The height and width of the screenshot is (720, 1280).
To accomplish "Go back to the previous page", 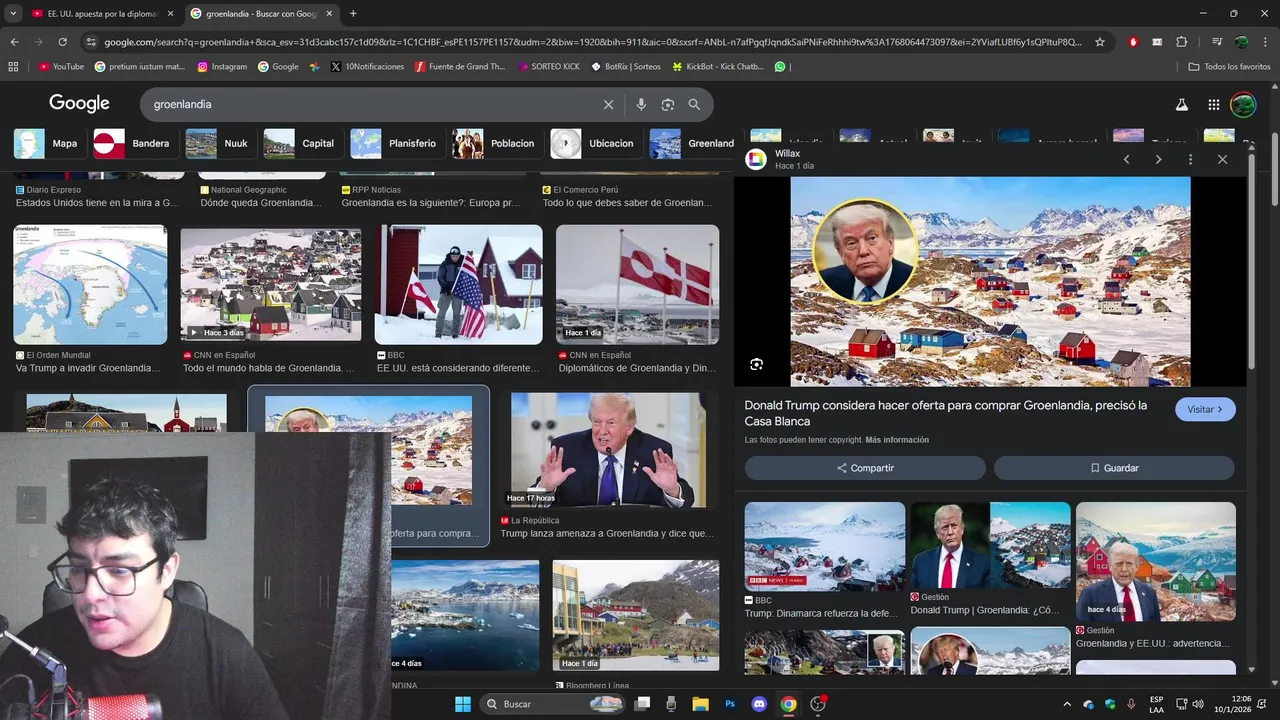I will point(14,42).
